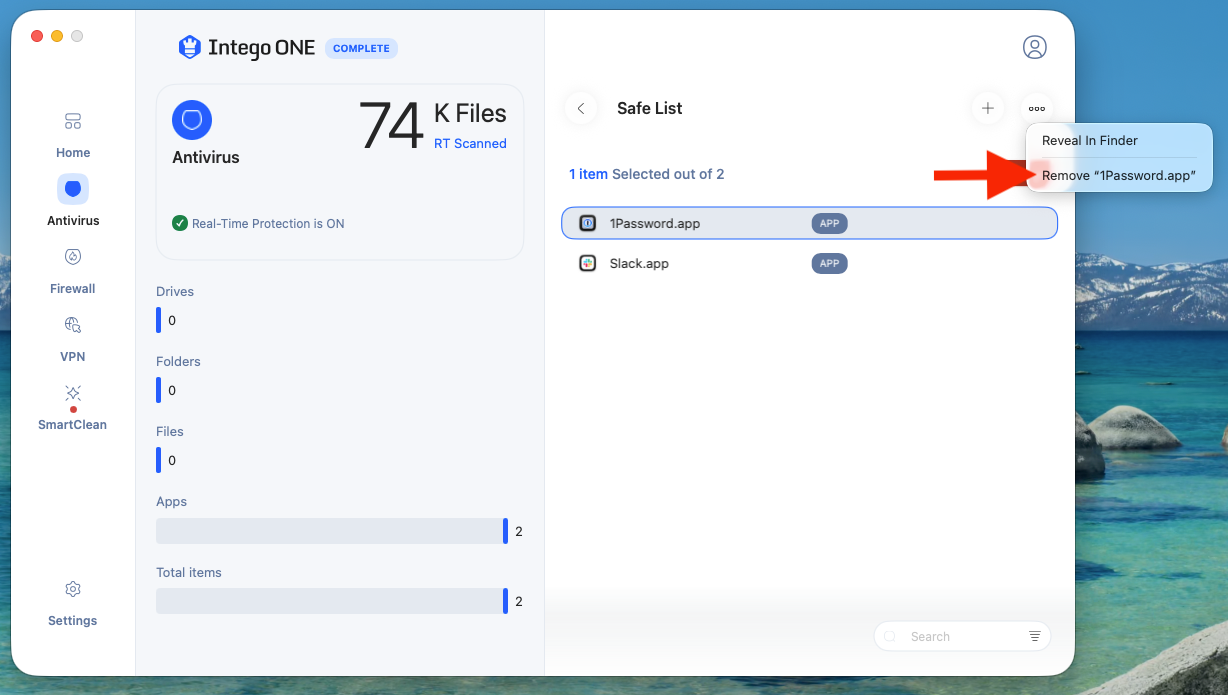The height and width of the screenshot is (695, 1228).
Task: Open the Home section in sidebar
Action: click(x=73, y=135)
